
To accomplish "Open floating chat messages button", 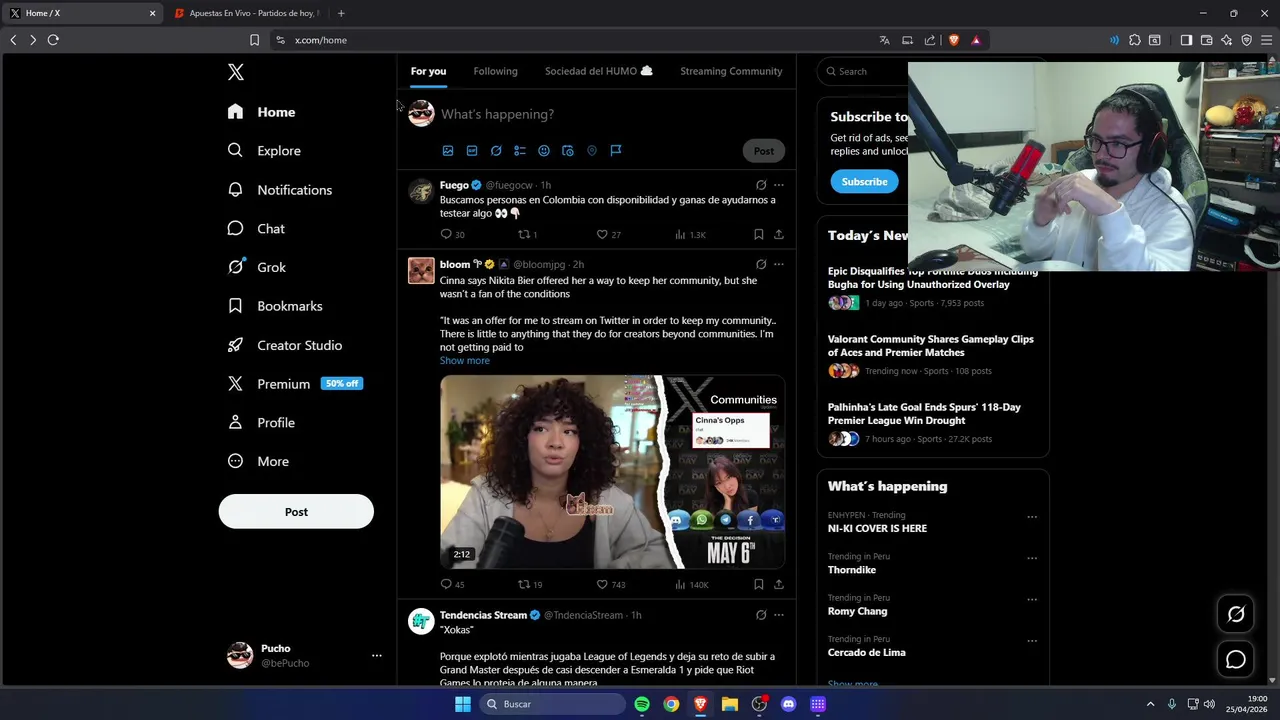I will (1236, 660).
